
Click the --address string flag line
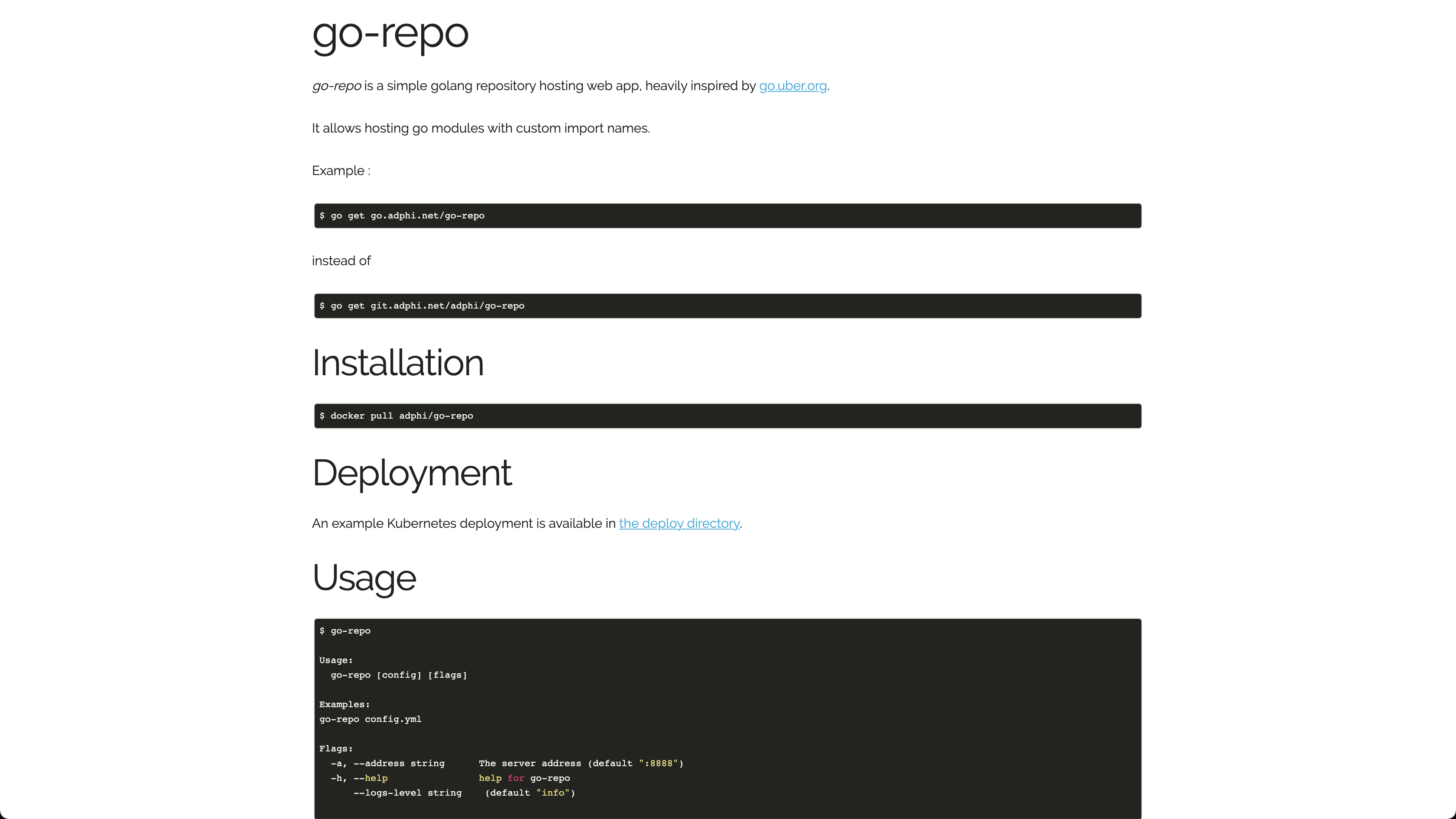[399, 764]
